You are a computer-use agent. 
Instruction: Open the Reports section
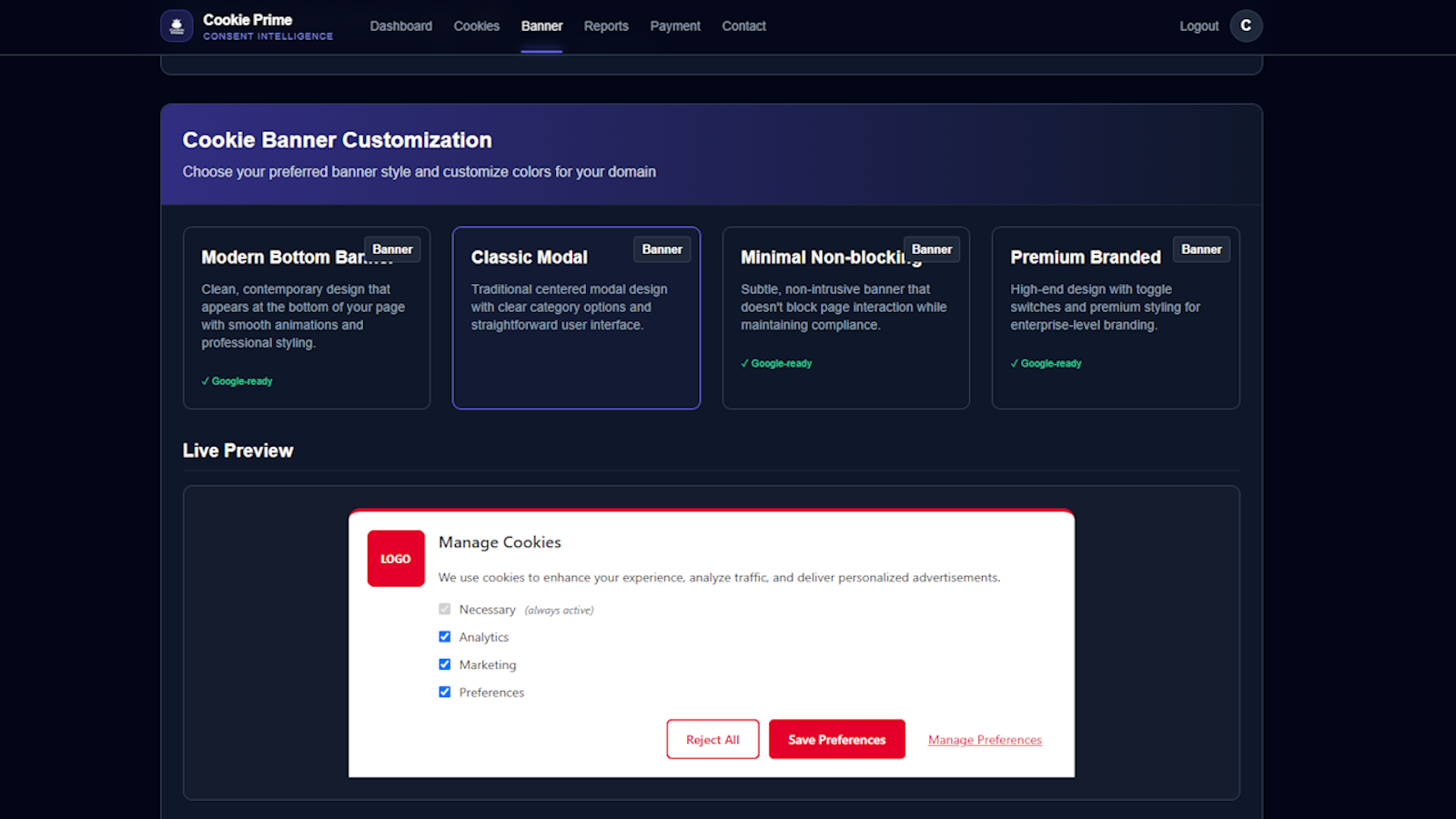[606, 26]
